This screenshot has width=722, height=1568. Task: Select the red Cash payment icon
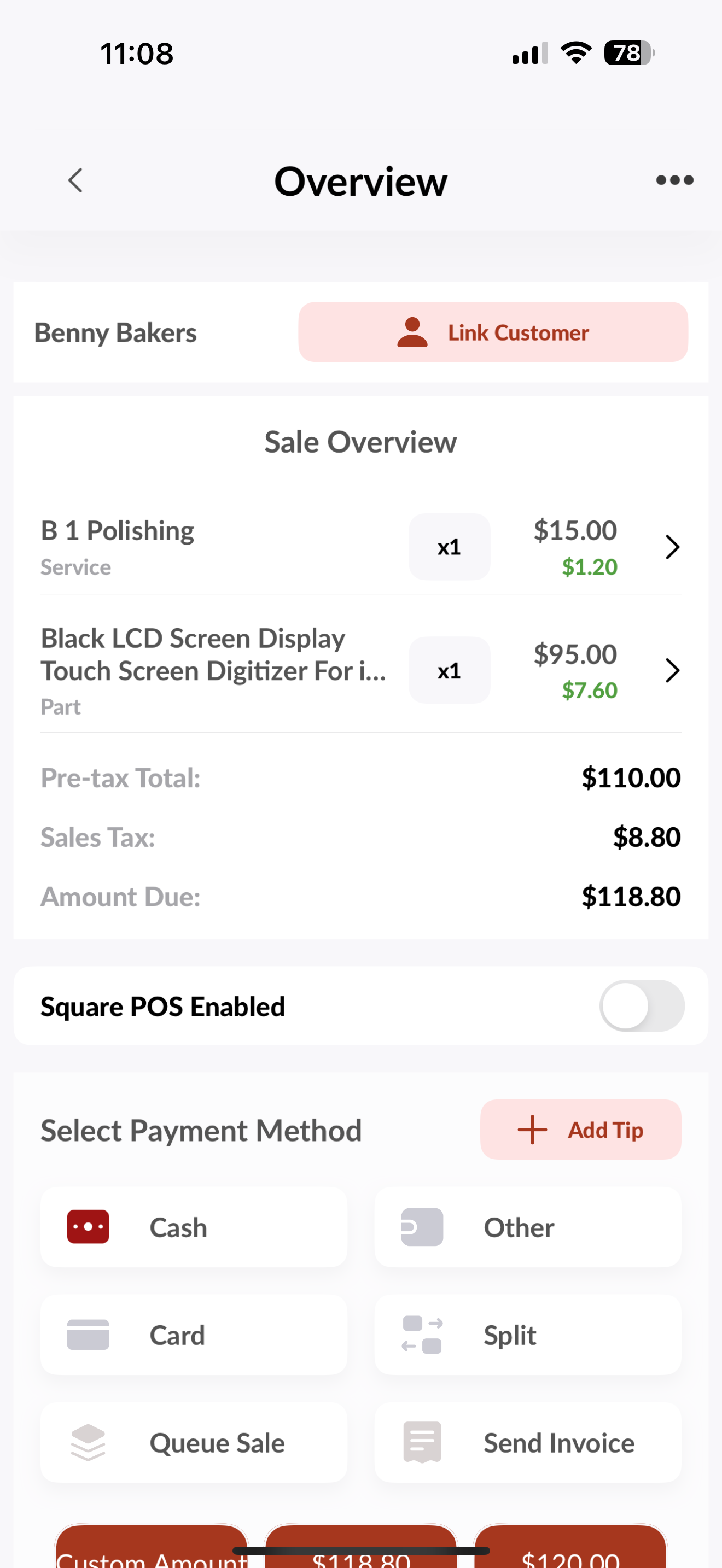[88, 1226]
